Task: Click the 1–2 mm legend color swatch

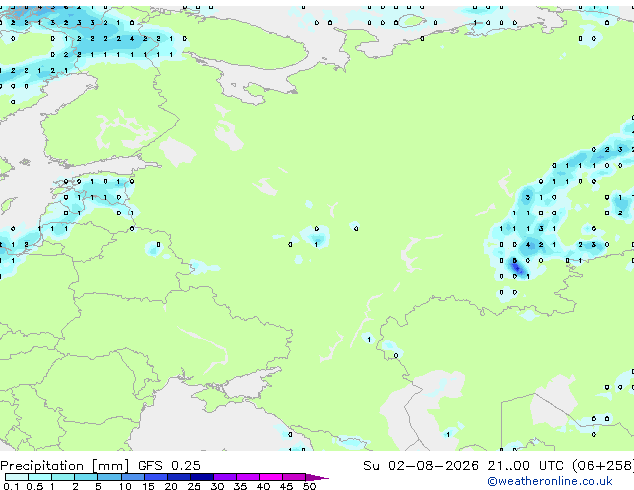Action: (x=63, y=477)
